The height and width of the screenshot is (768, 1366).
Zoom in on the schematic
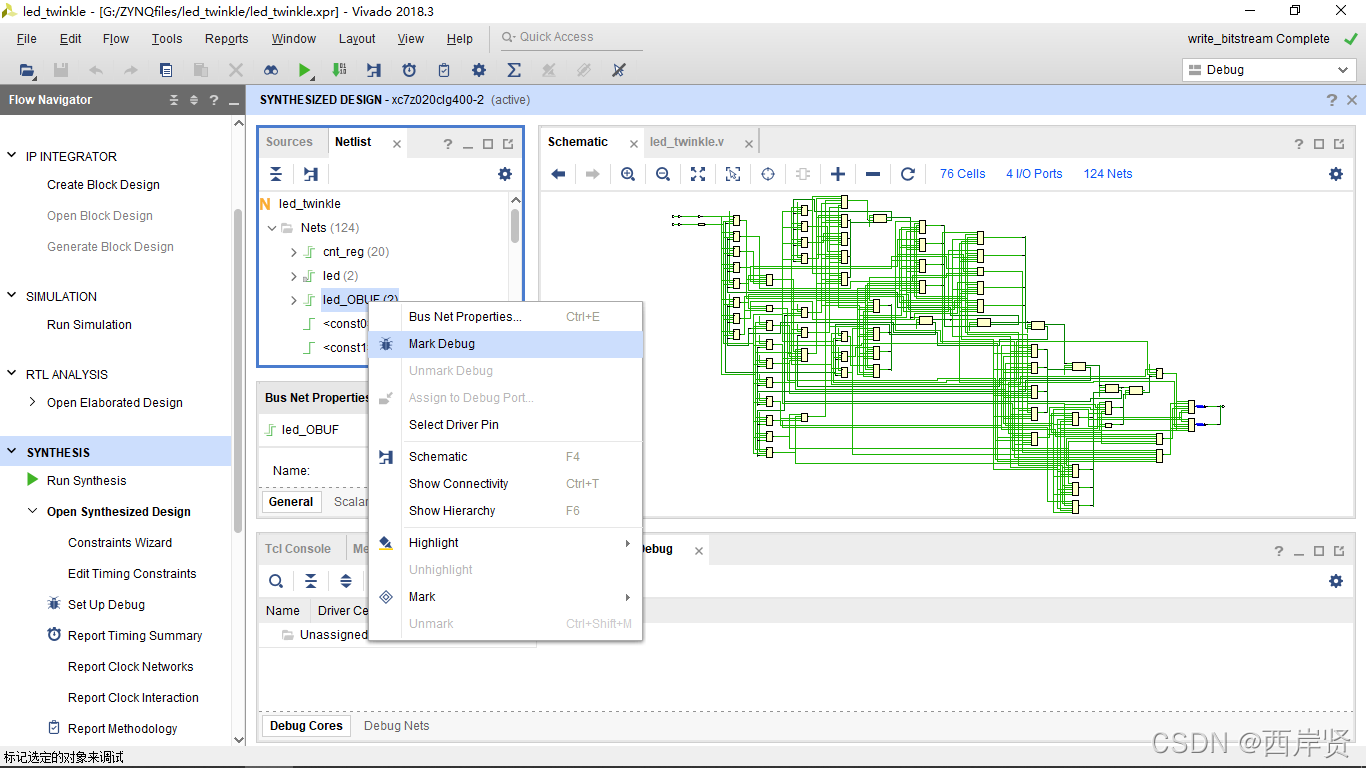coord(628,174)
